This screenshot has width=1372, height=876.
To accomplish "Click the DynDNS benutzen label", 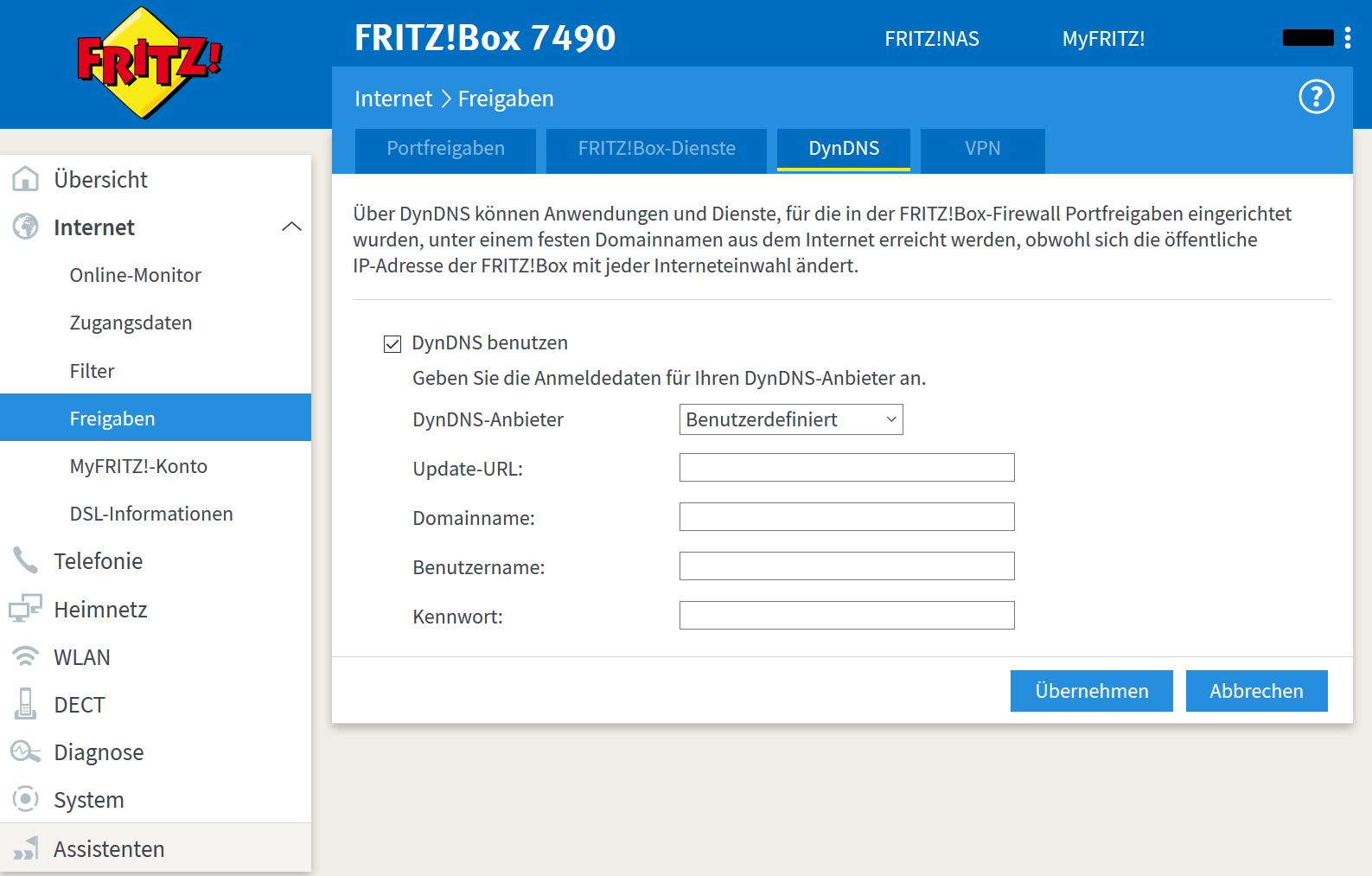I will click(490, 342).
